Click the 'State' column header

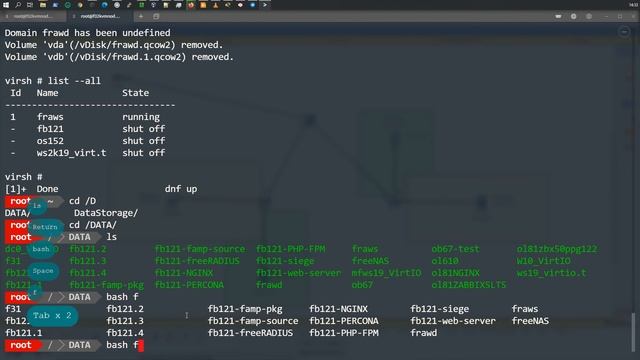136,93
